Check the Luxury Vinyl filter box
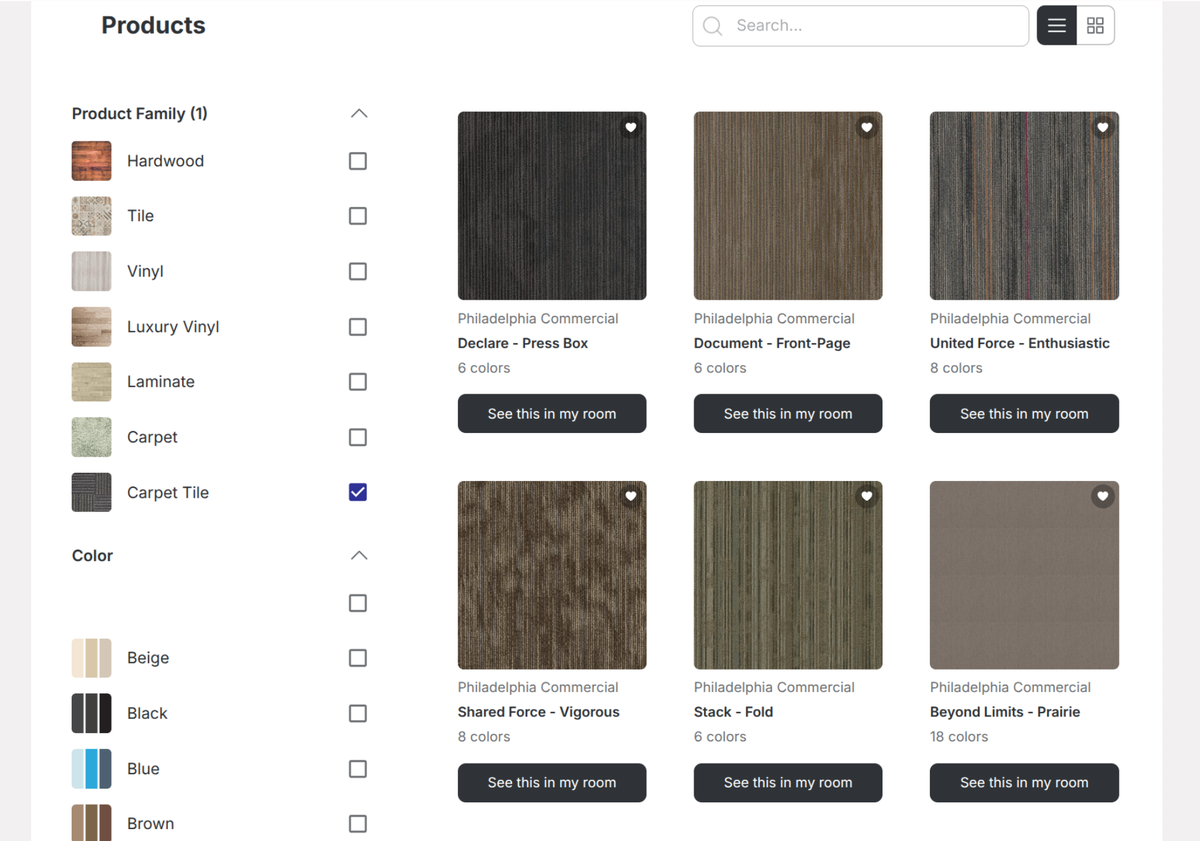 tap(357, 327)
